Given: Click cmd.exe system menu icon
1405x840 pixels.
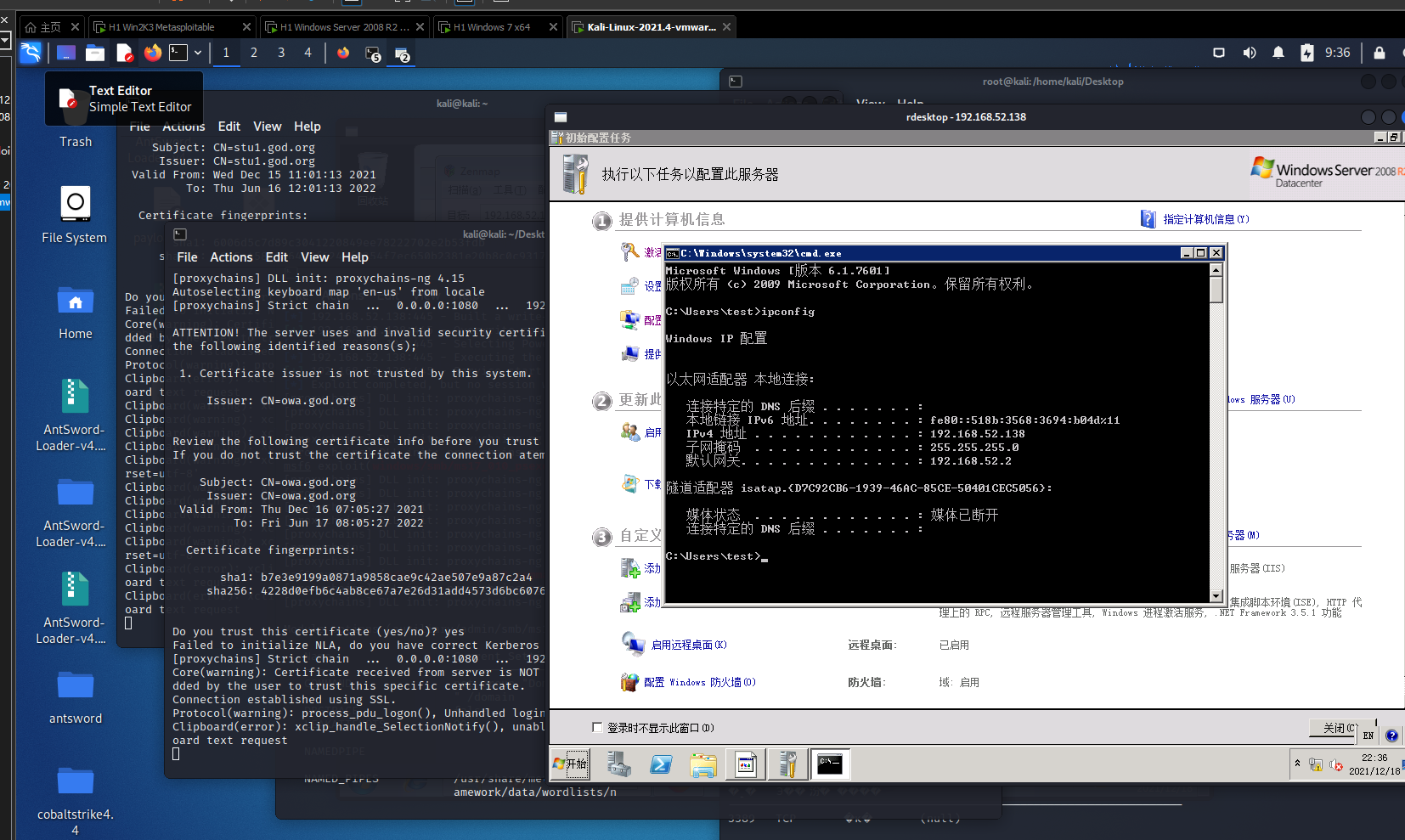Looking at the screenshot, I should [x=672, y=253].
